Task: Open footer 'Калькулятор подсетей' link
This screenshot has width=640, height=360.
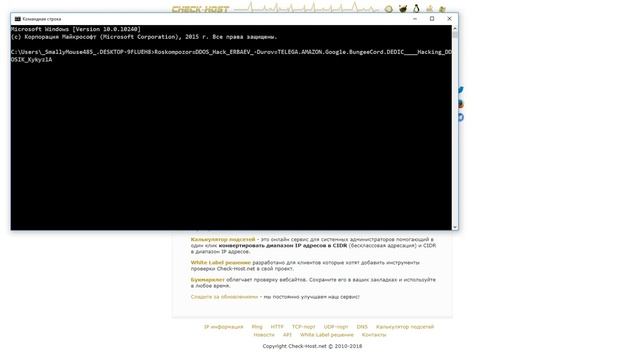Action: [x=405, y=327]
